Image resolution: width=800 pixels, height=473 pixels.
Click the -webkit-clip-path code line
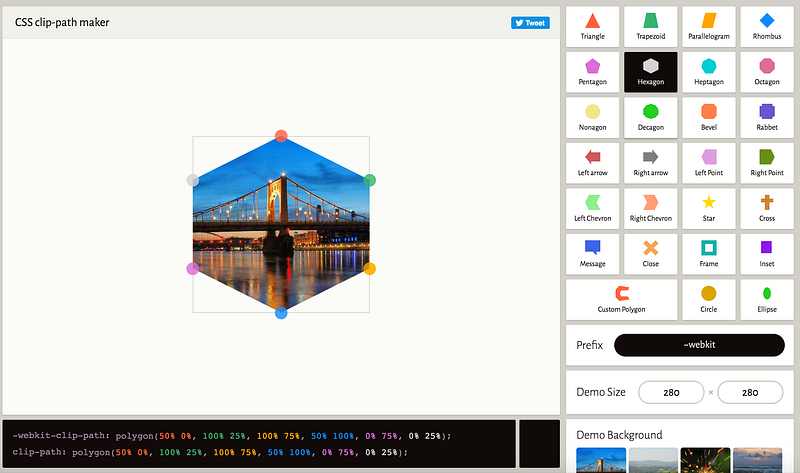click(232, 436)
